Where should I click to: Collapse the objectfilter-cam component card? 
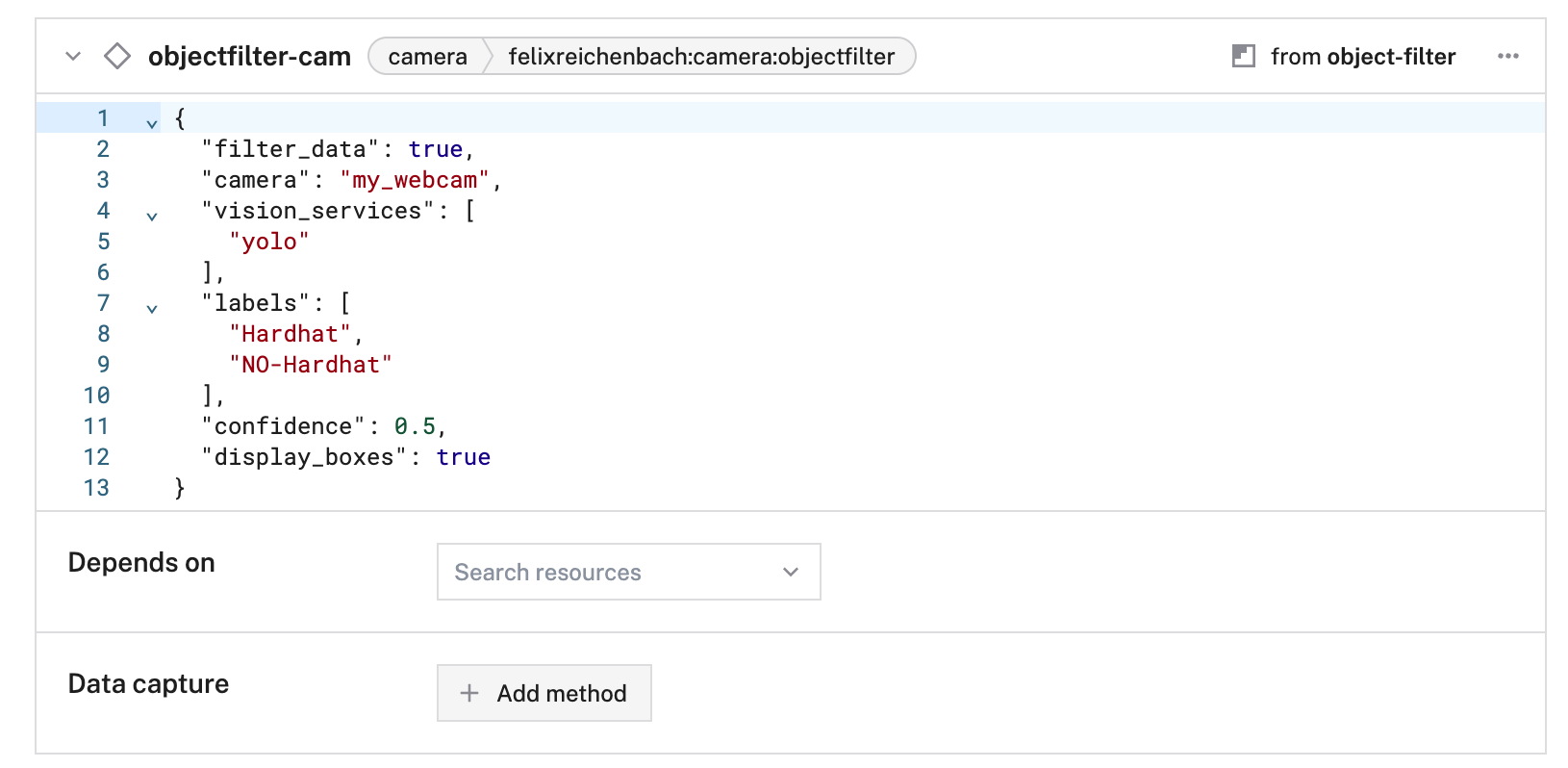pos(73,57)
